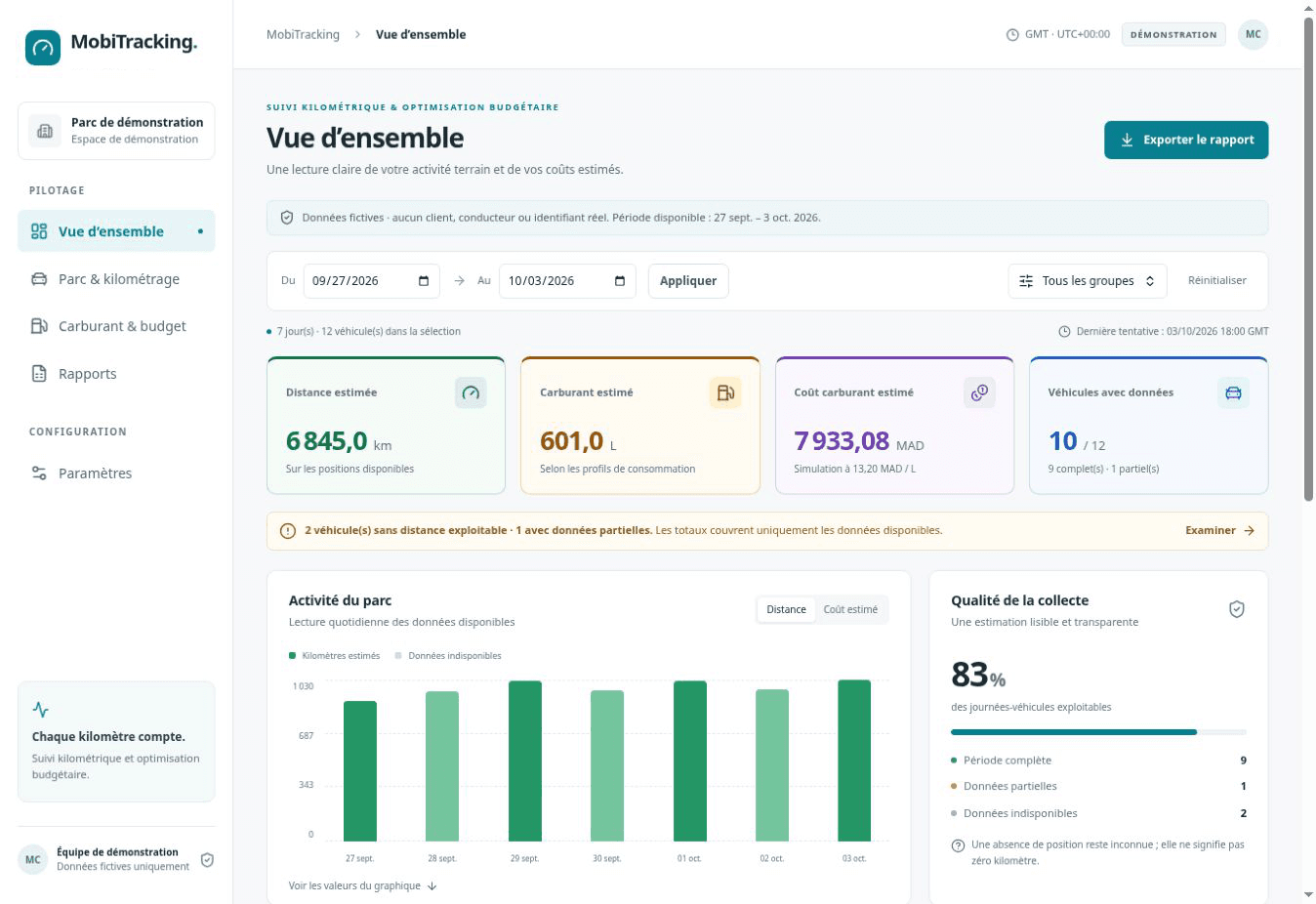Click the DÉMONSTRATION badge in header
1316x904 pixels.
tap(1173, 34)
